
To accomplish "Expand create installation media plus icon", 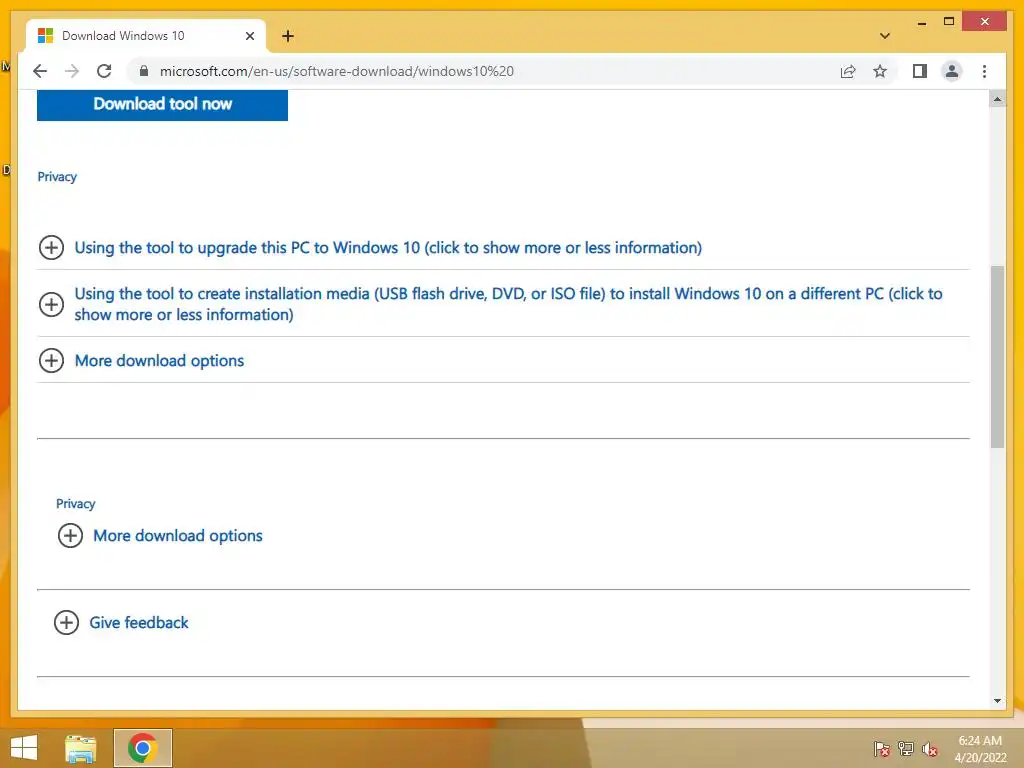I will [51, 304].
